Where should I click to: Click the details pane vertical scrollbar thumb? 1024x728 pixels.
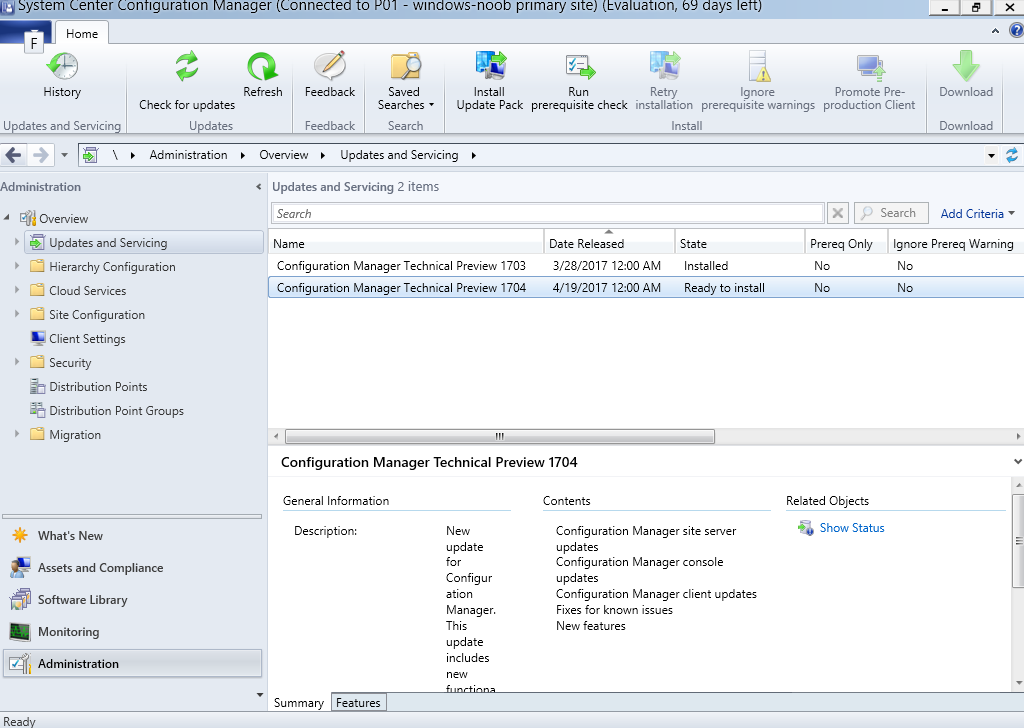point(1018,541)
